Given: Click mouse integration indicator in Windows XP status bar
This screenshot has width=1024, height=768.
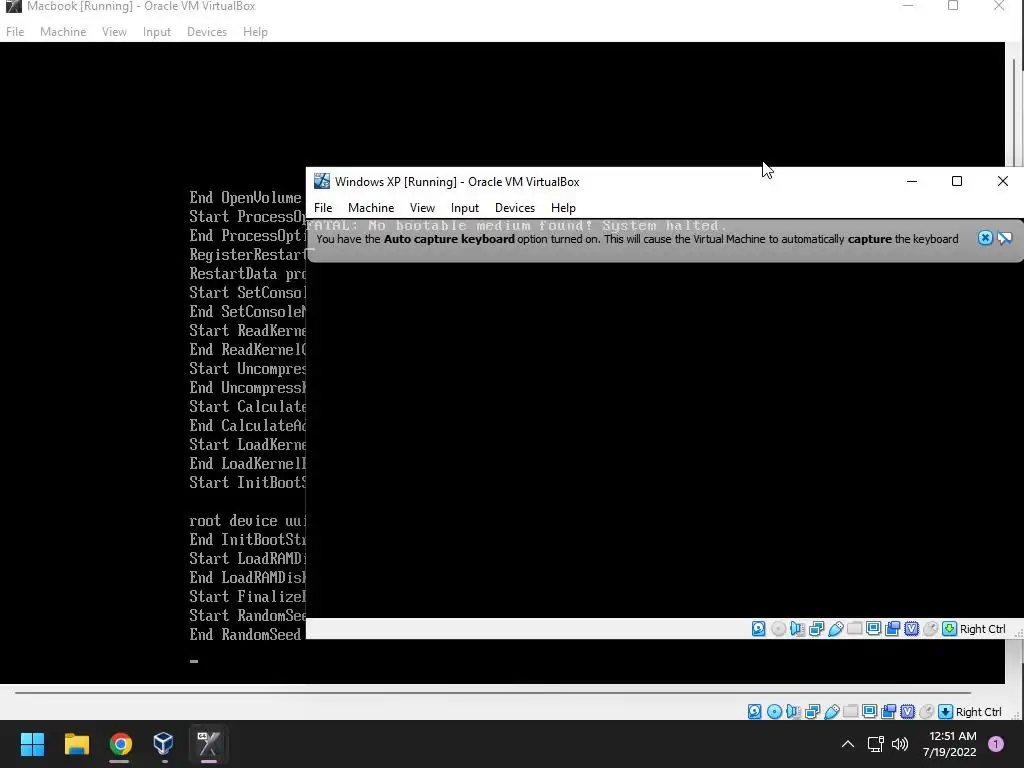Looking at the screenshot, I should pos(931,629).
